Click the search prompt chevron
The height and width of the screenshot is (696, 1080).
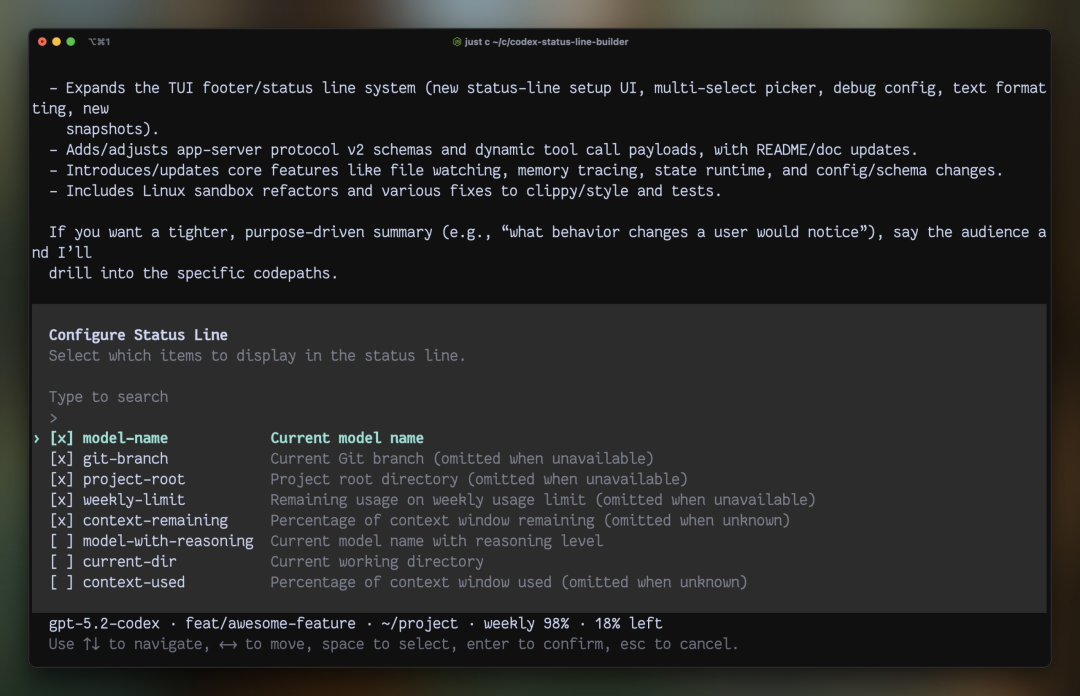coord(53,418)
